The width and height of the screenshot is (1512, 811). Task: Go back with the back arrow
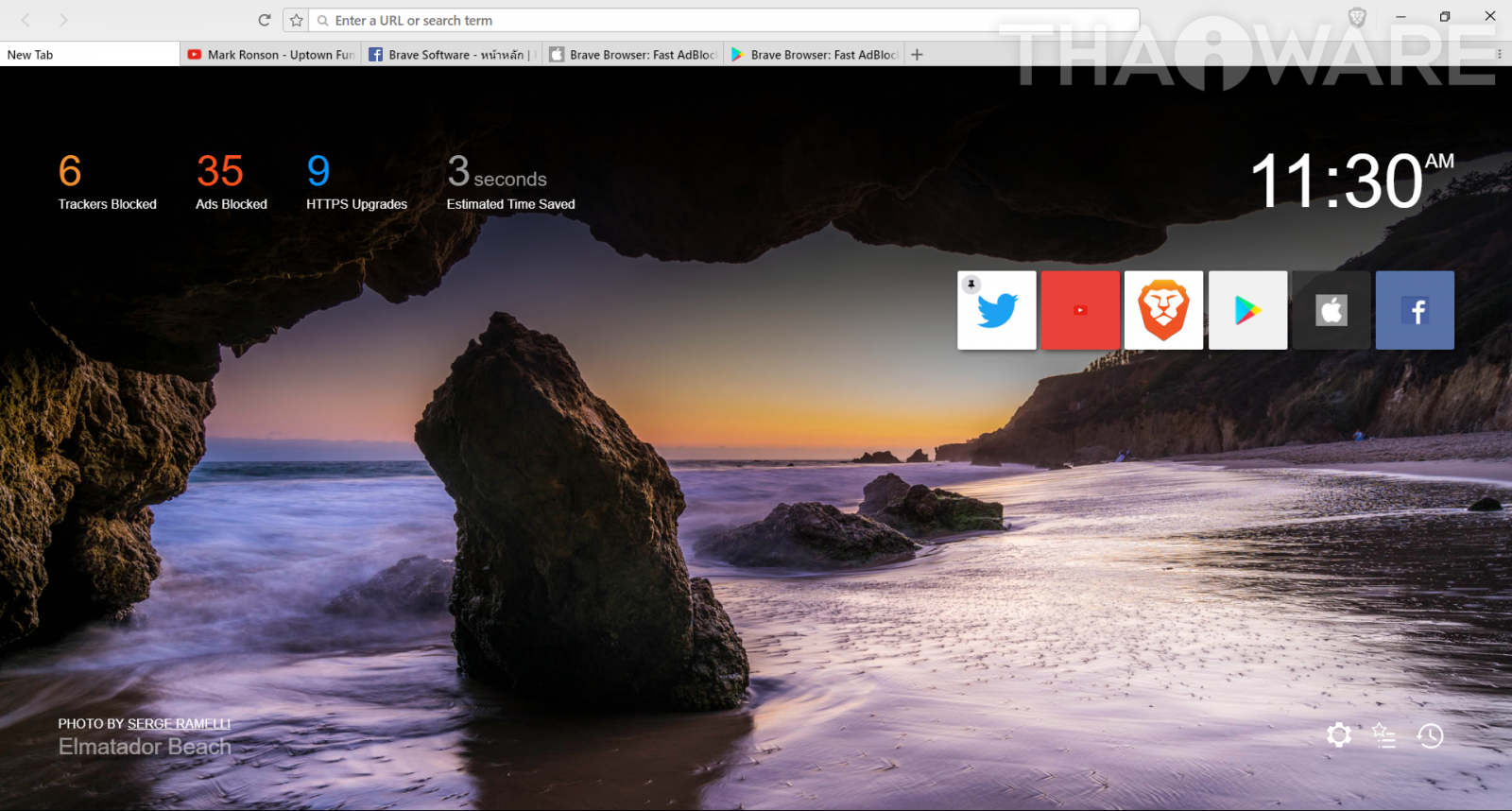click(x=26, y=20)
